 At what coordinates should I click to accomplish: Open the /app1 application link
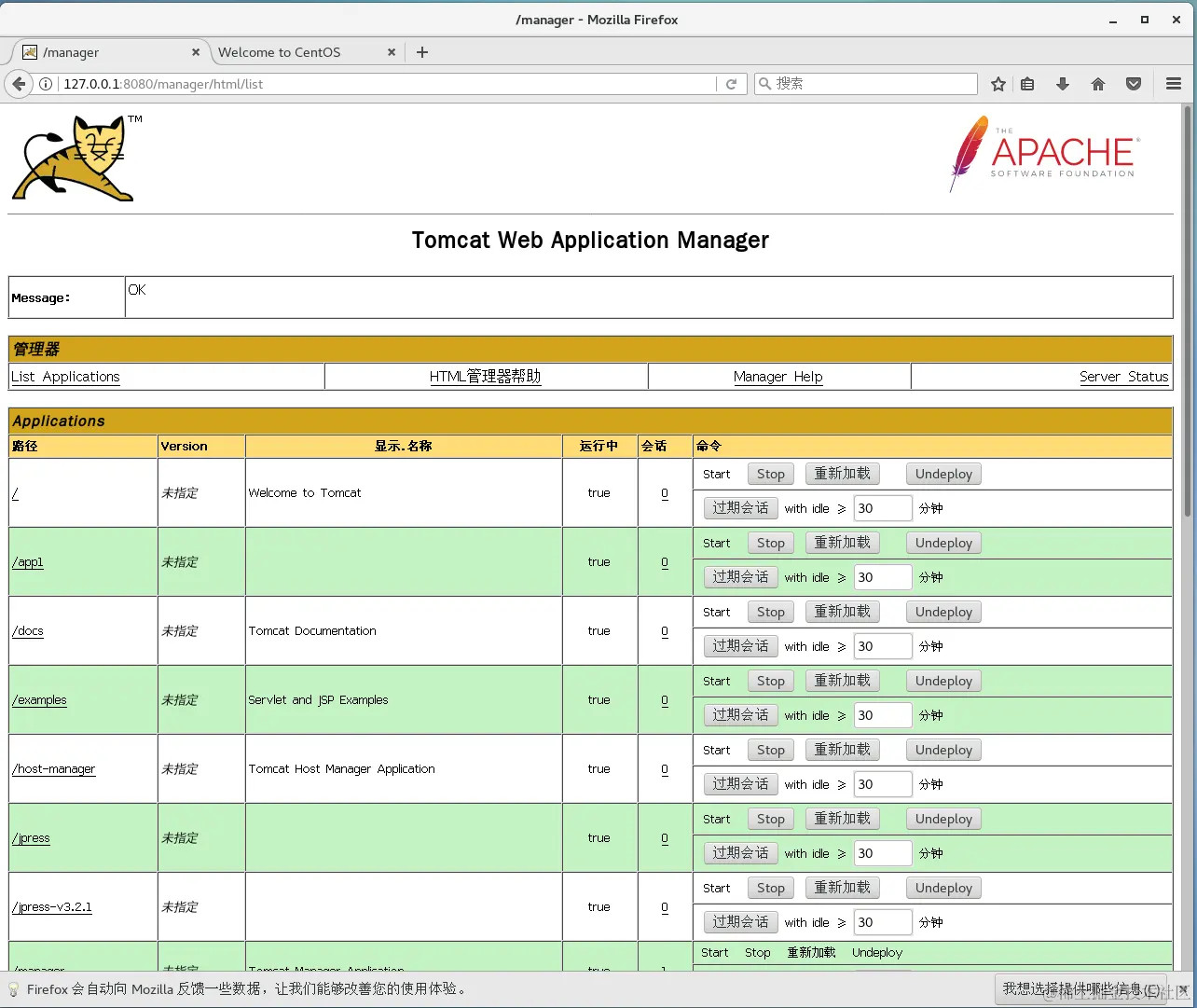click(28, 562)
